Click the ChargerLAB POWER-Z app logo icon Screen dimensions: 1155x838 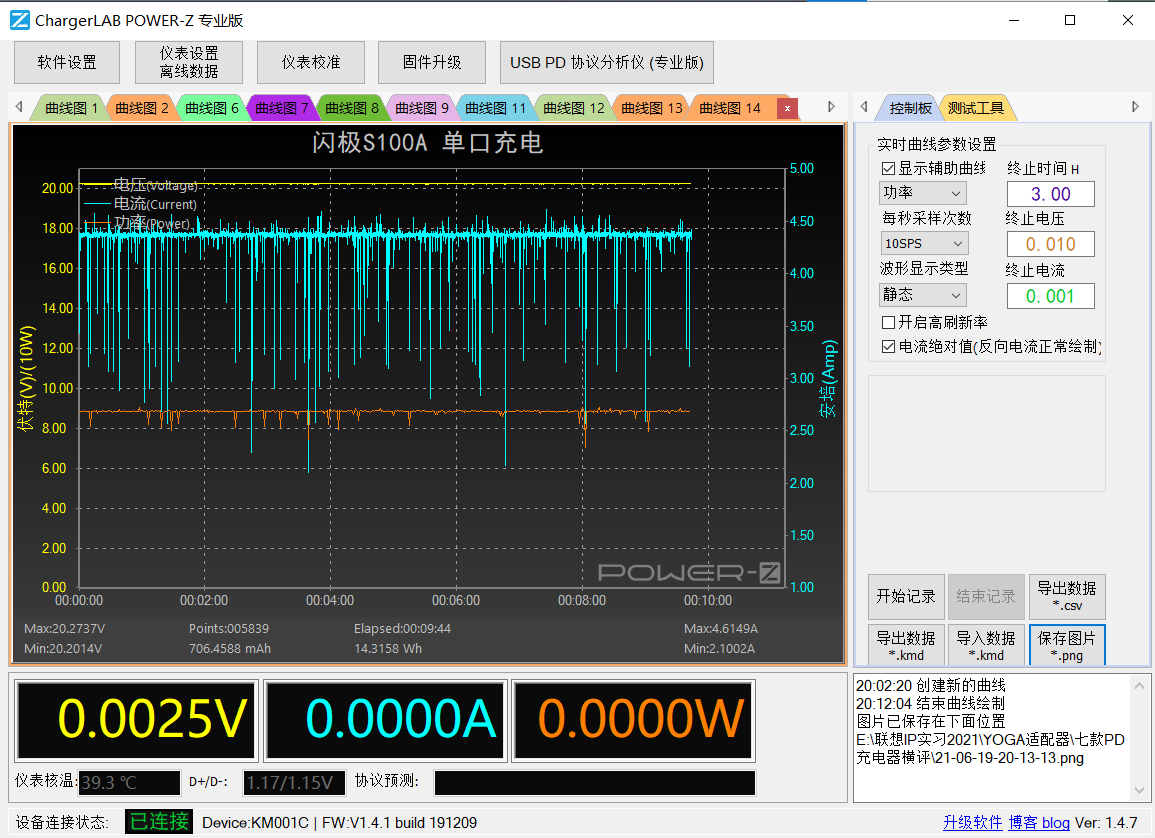19,20
